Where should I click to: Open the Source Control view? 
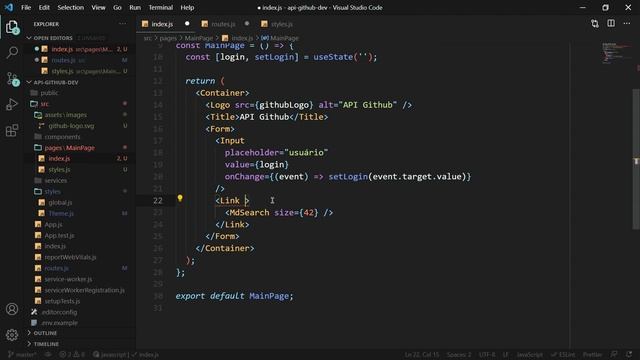[12, 78]
